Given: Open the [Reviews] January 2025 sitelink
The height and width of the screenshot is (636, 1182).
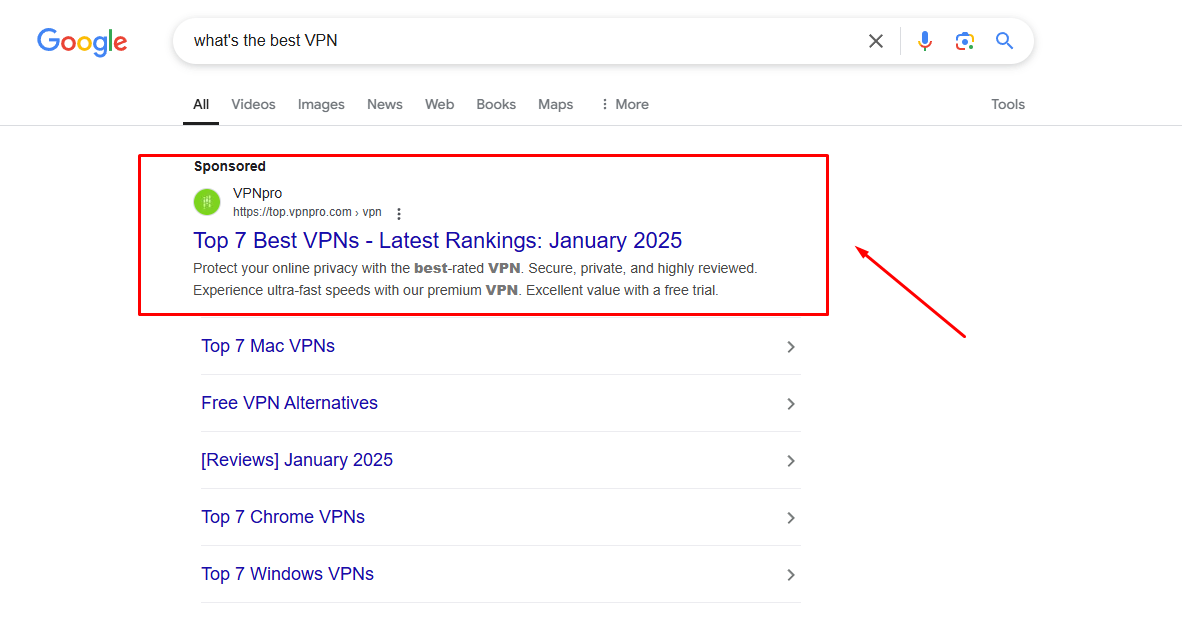Looking at the screenshot, I should (x=297, y=460).
